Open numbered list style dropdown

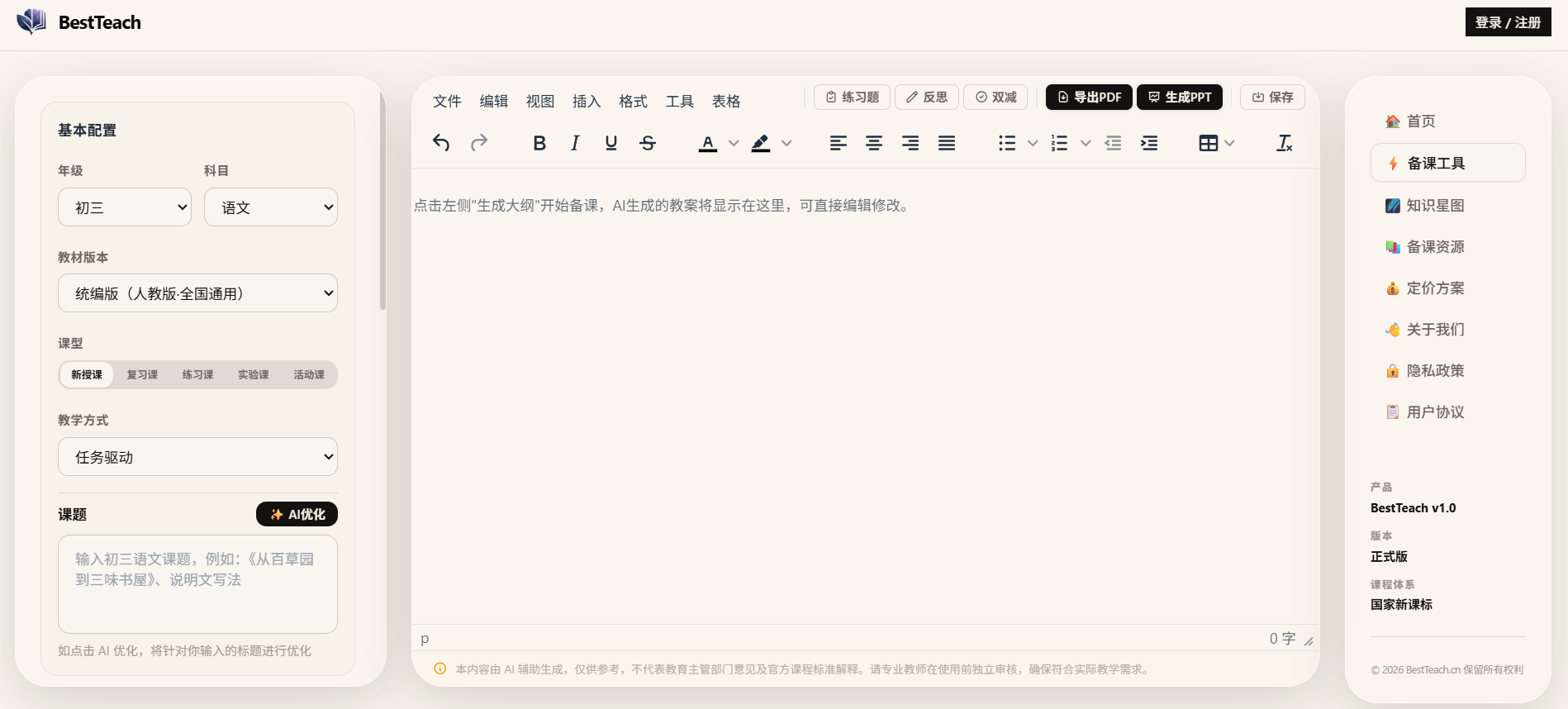[x=1086, y=143]
